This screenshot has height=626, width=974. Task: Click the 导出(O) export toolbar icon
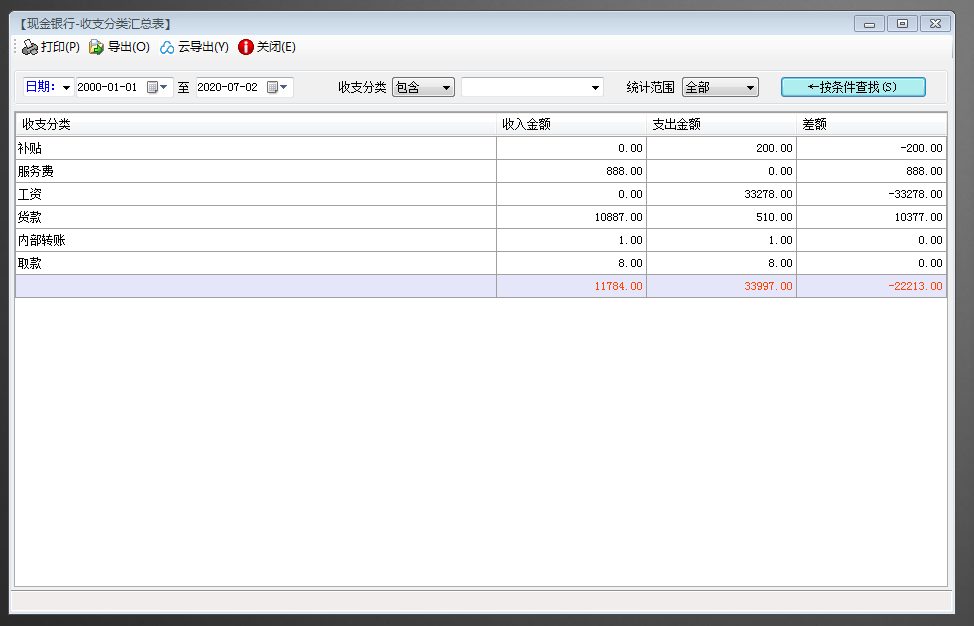point(96,47)
